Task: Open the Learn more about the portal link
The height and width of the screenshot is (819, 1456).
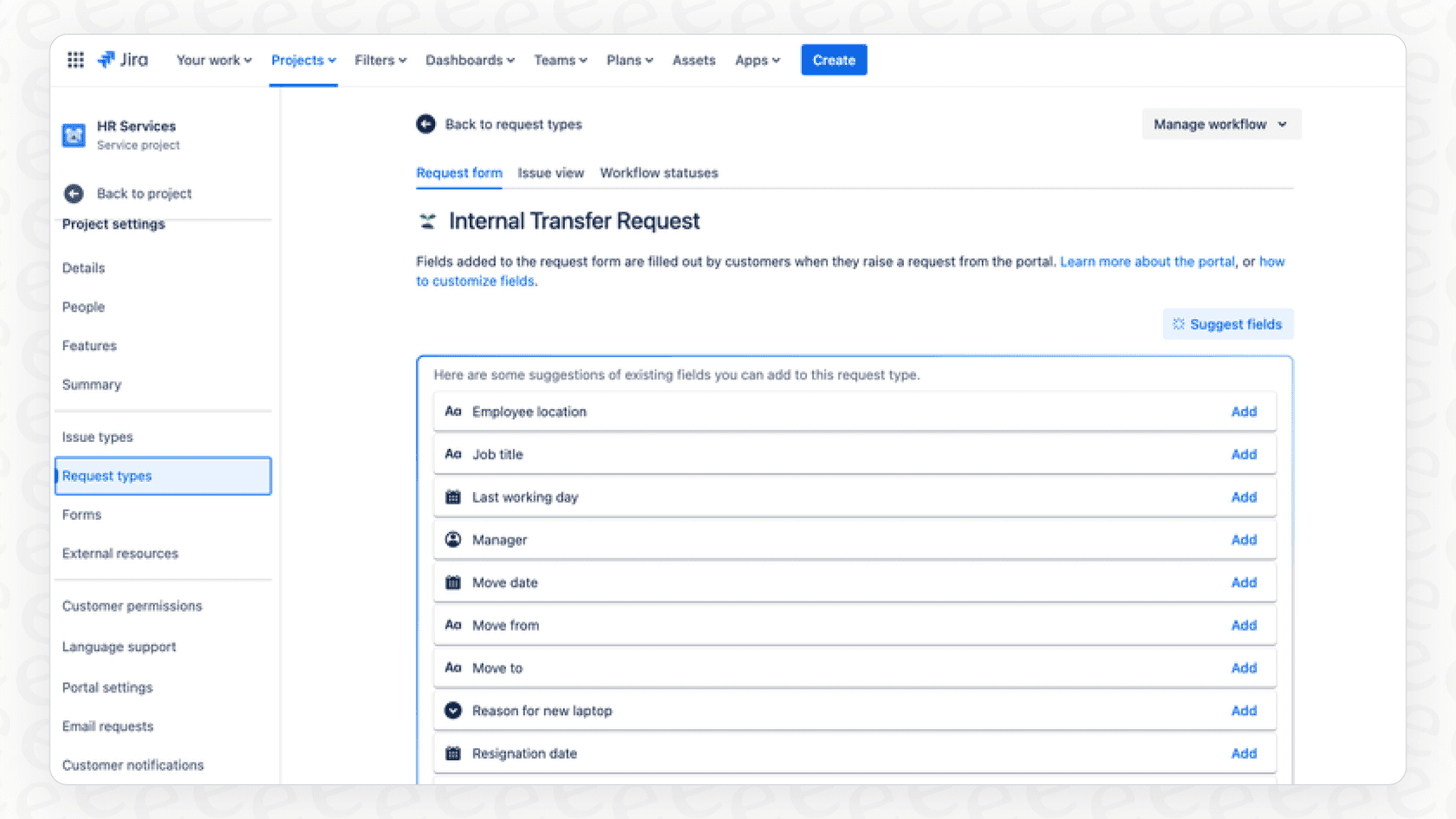Action: point(1147,261)
